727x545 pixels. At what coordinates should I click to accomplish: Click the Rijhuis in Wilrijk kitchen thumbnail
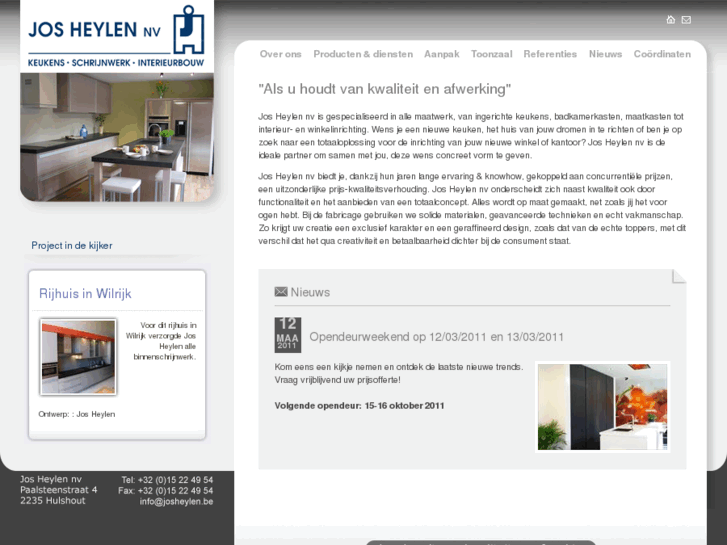click(78, 357)
